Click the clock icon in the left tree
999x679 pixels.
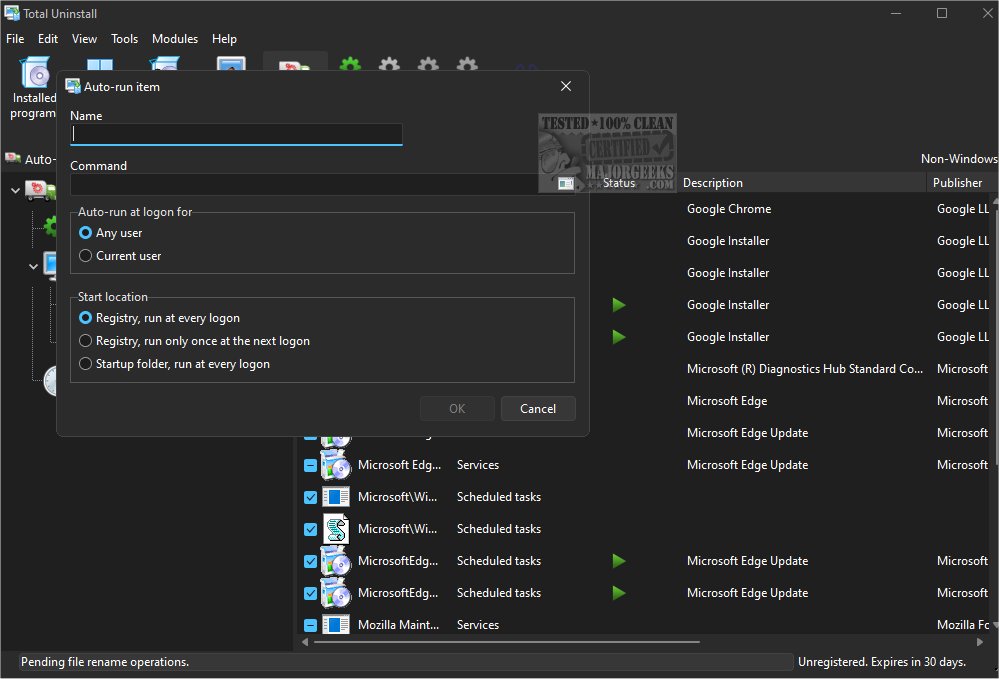point(52,380)
